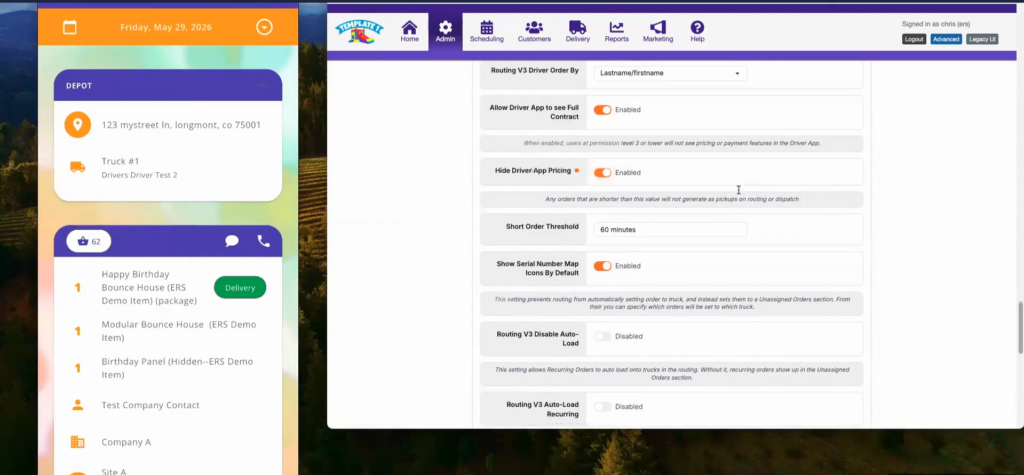Click the Logout button
Screen dimensions: 1024x475
914,39
